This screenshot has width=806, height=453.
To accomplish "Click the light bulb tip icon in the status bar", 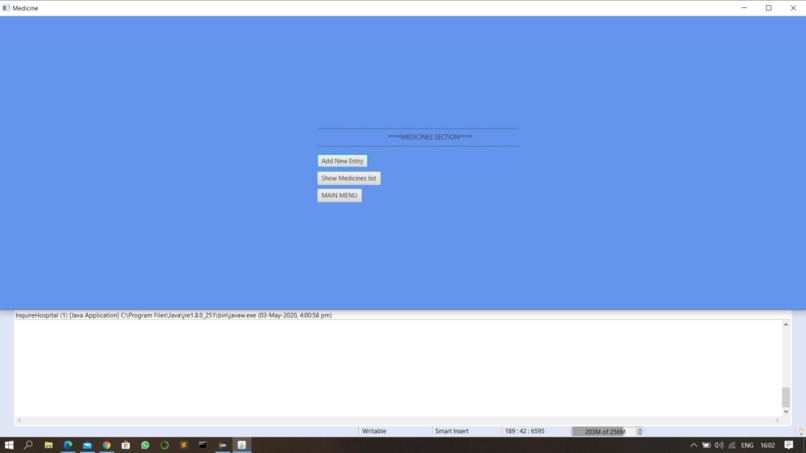I will pyautogui.click(x=800, y=432).
